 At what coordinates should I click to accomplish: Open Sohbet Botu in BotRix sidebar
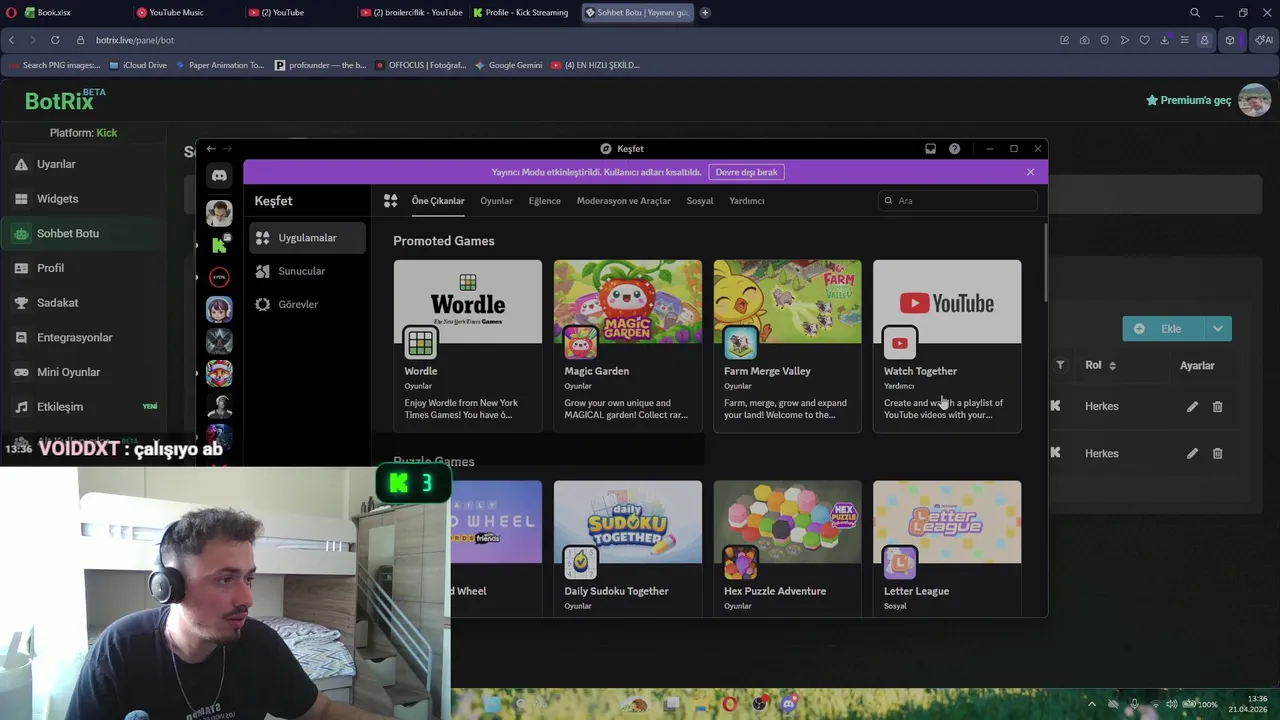(84, 234)
